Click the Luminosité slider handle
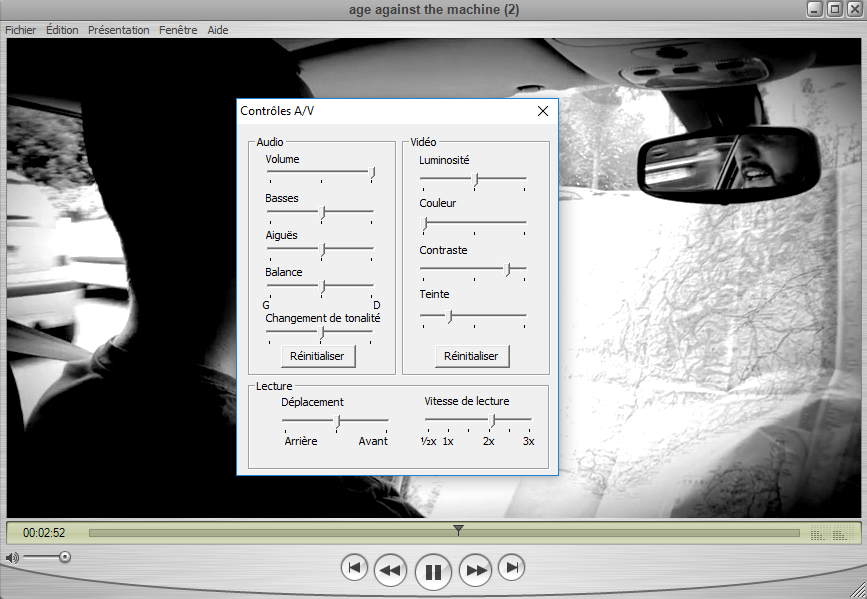This screenshot has height=599, width=867. click(476, 179)
